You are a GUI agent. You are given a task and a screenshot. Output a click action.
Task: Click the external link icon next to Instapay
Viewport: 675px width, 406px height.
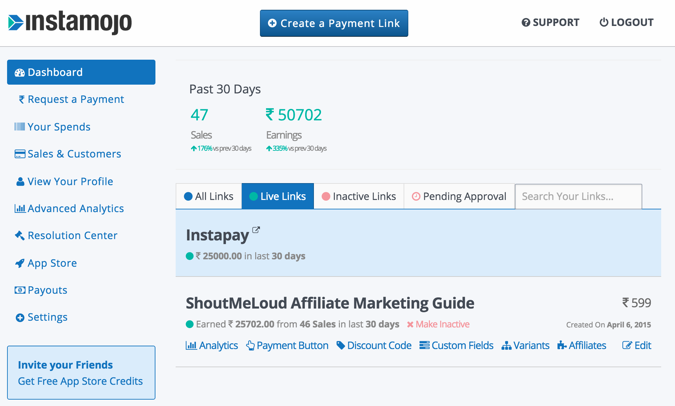click(x=256, y=230)
